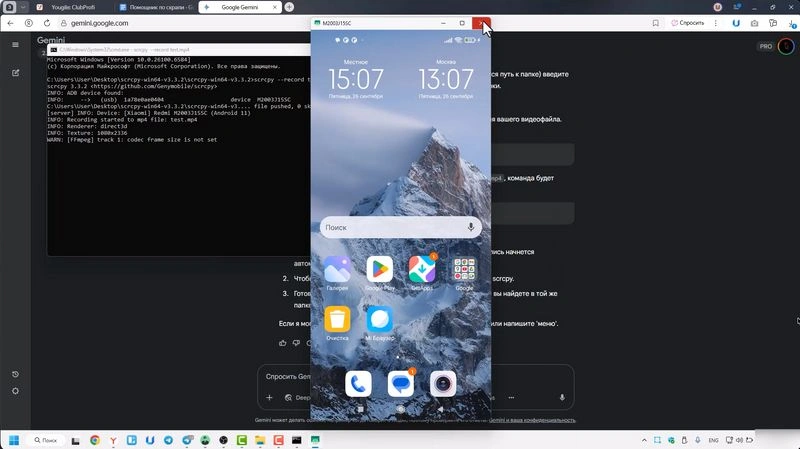This screenshot has height=449, width=800.
Task: Open Google Chrome from the taskbar
Action: [x=95, y=440]
